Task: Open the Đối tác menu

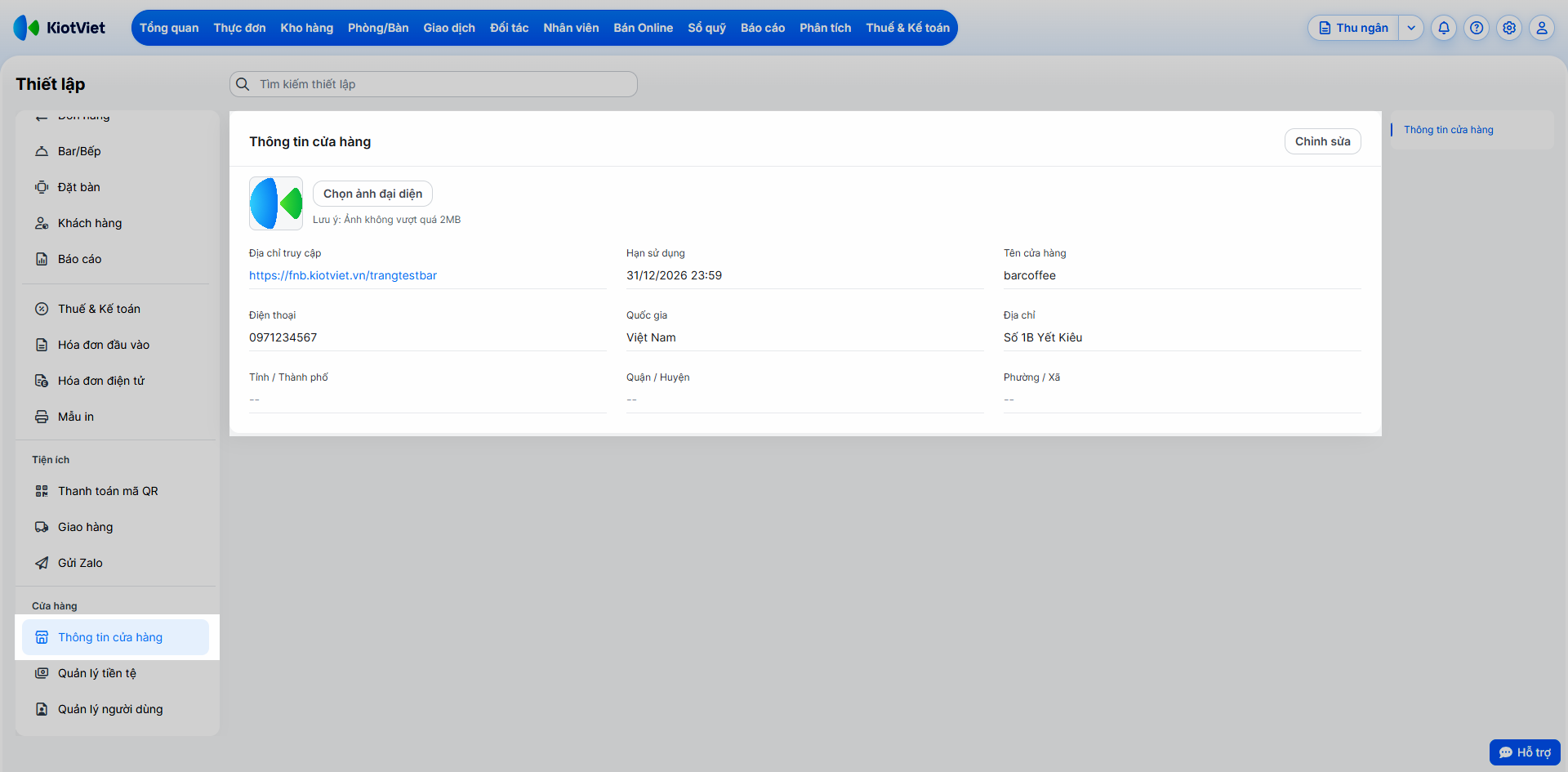Action: coord(510,28)
